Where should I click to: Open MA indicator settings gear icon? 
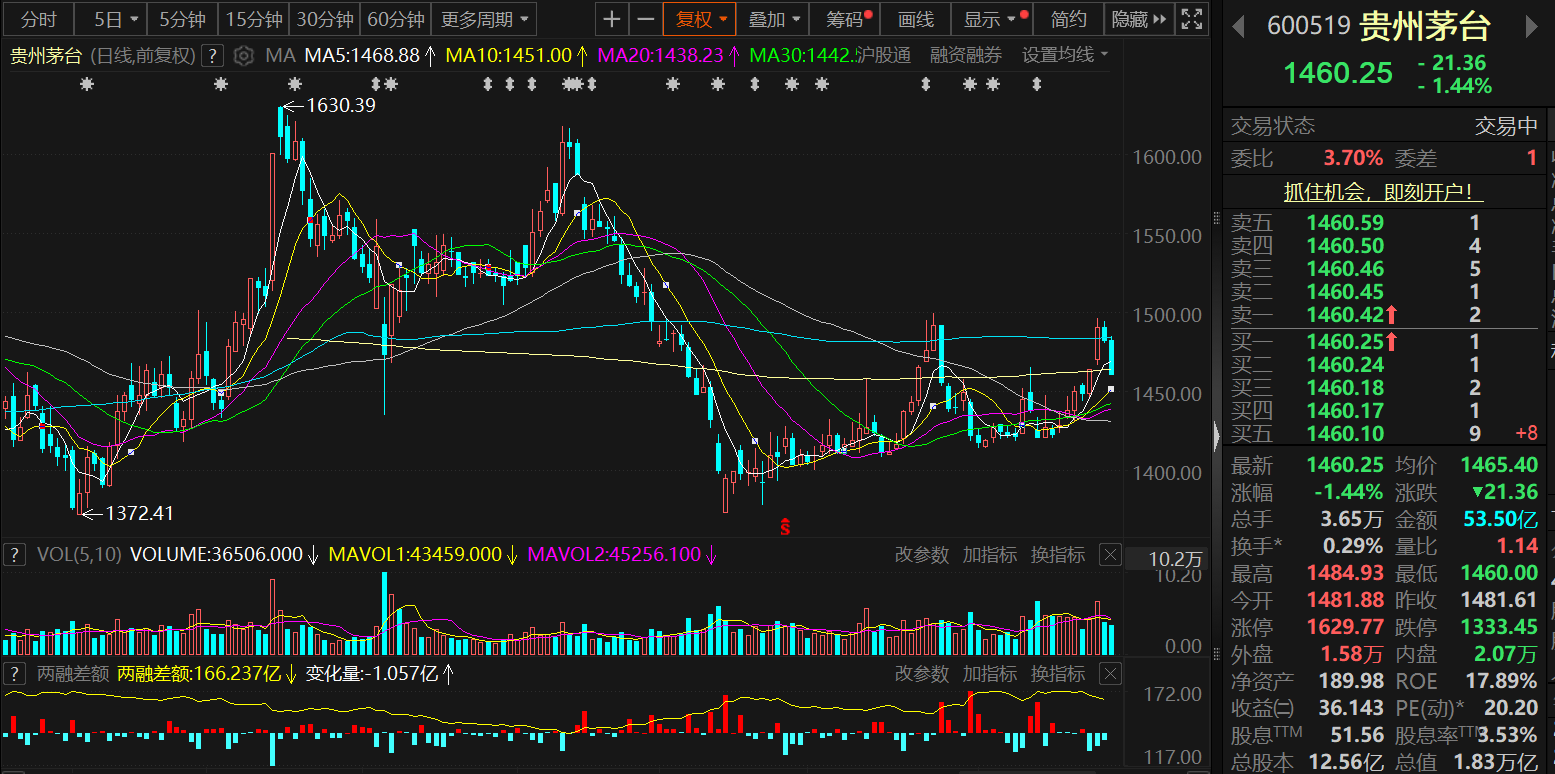tap(244, 56)
